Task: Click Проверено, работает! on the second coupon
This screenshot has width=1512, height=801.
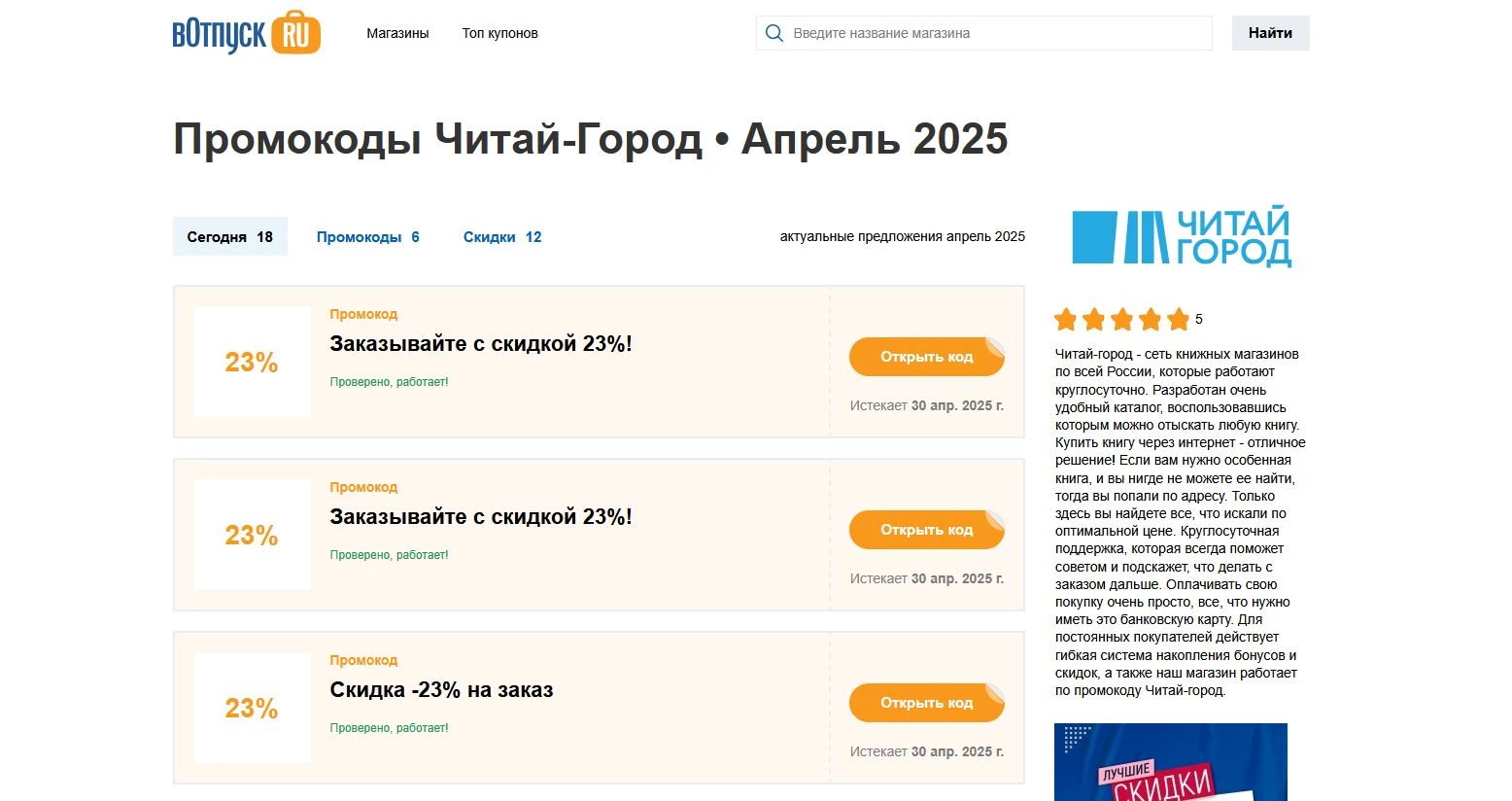Action: pos(389,554)
